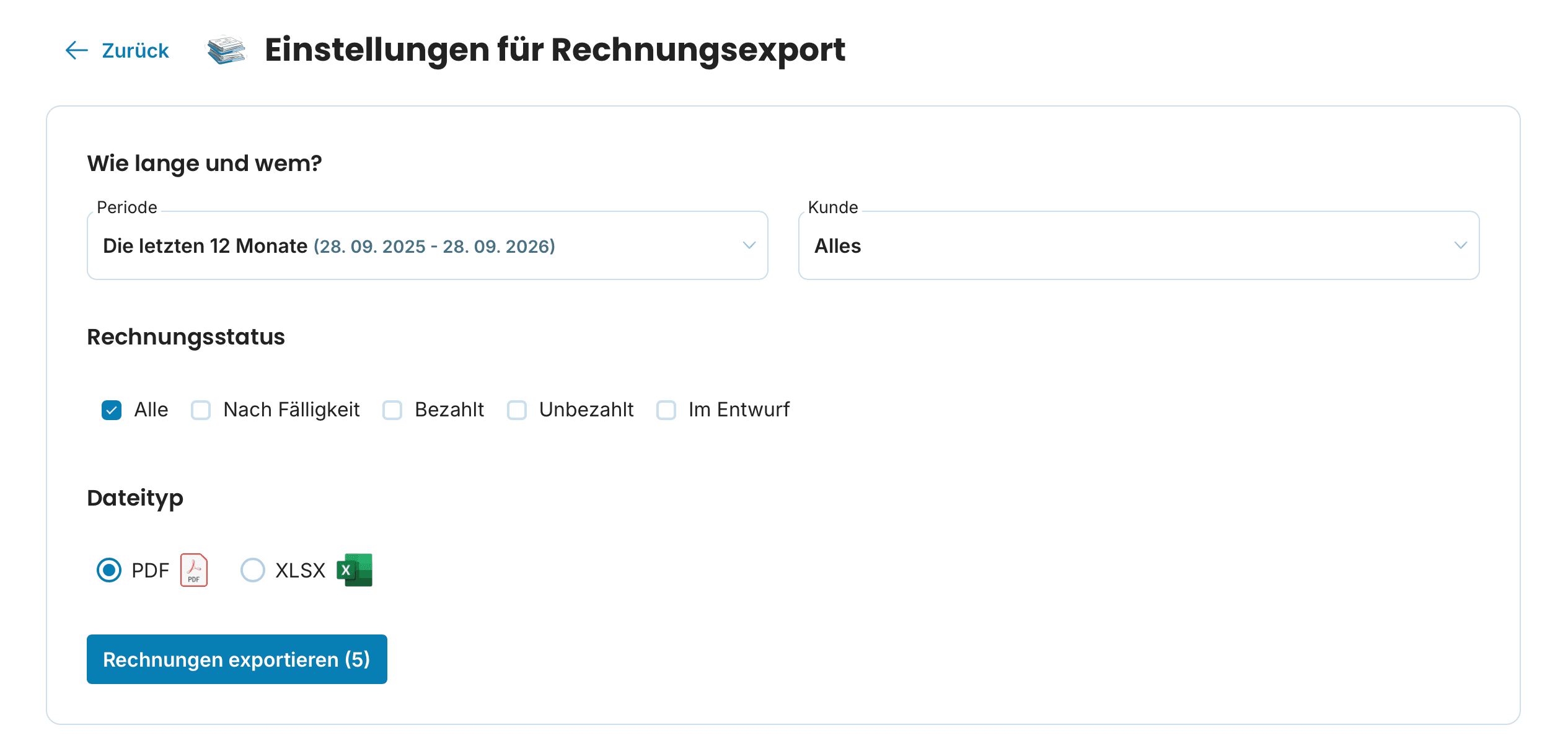
Task: Check the Nach Fälligkeit checkbox
Action: [x=201, y=410]
